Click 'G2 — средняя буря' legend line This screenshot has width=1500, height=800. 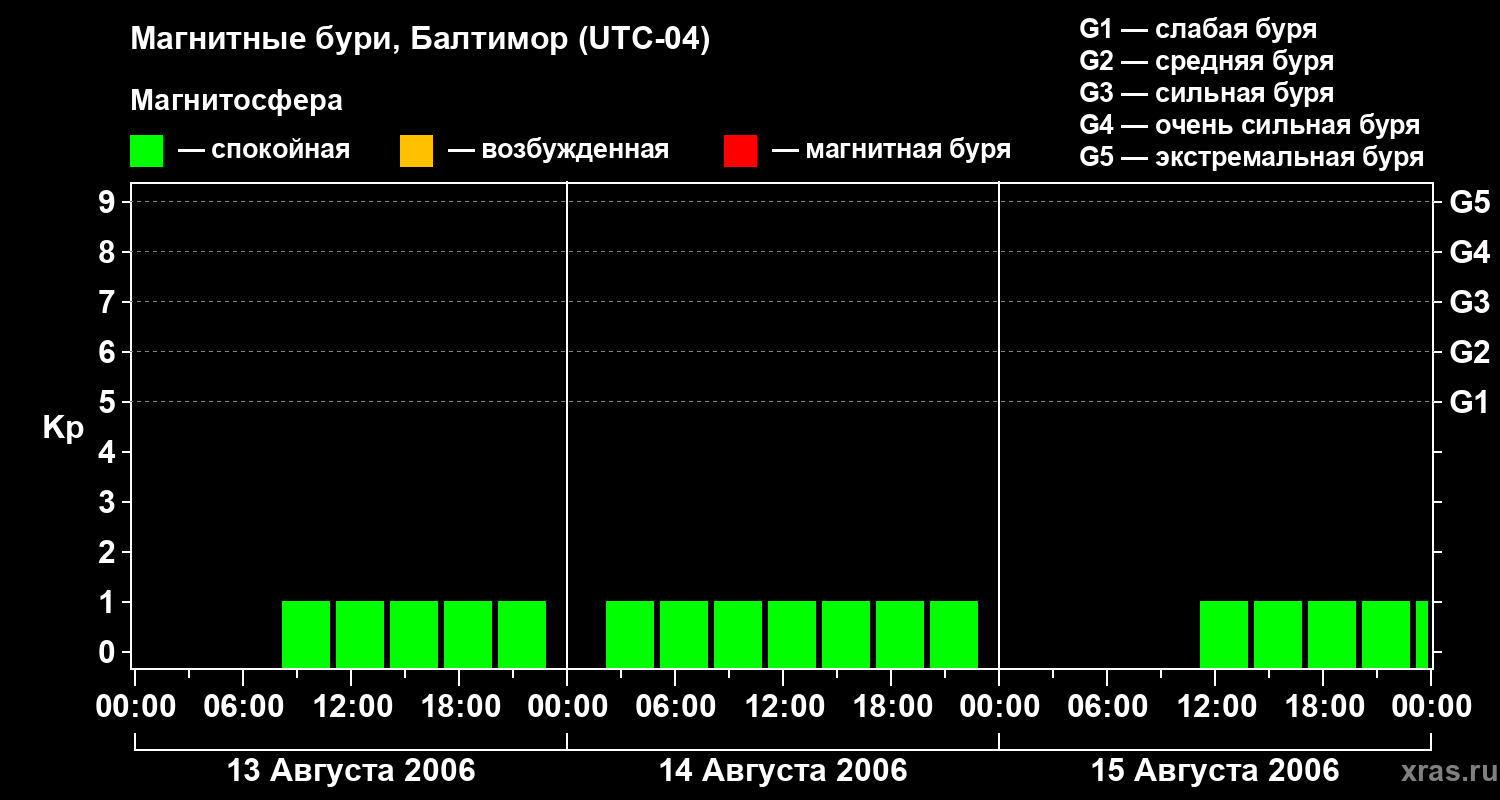[x=1207, y=61]
